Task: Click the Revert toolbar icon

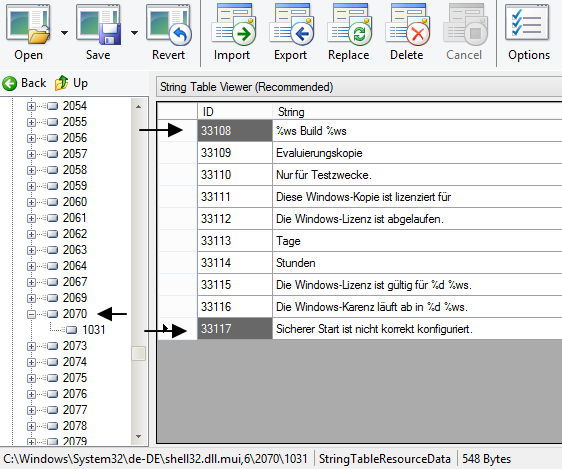Action: [x=169, y=25]
